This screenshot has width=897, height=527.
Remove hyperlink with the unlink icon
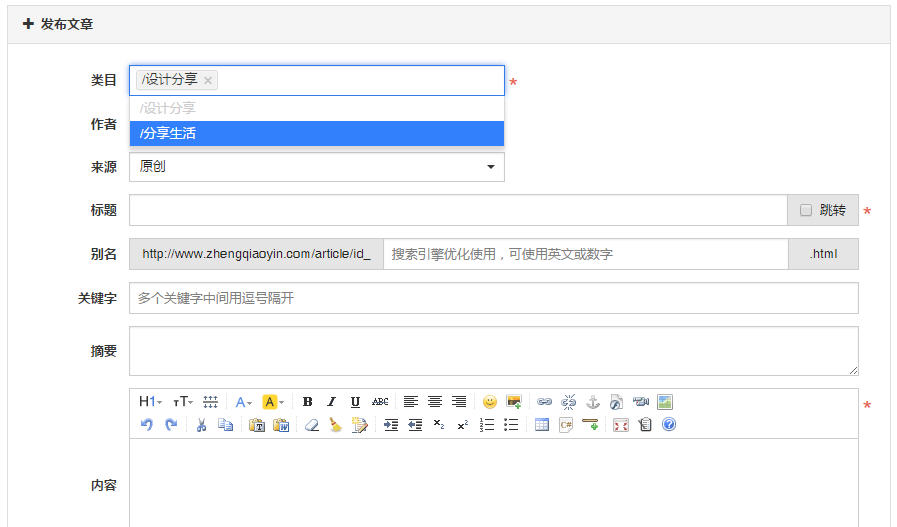(569, 402)
